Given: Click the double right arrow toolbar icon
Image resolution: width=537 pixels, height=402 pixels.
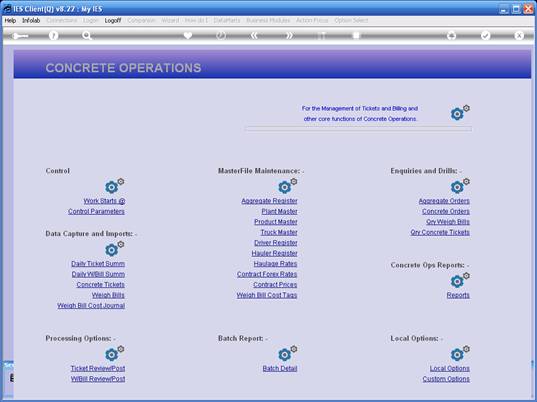Looking at the screenshot, I should (290, 35).
